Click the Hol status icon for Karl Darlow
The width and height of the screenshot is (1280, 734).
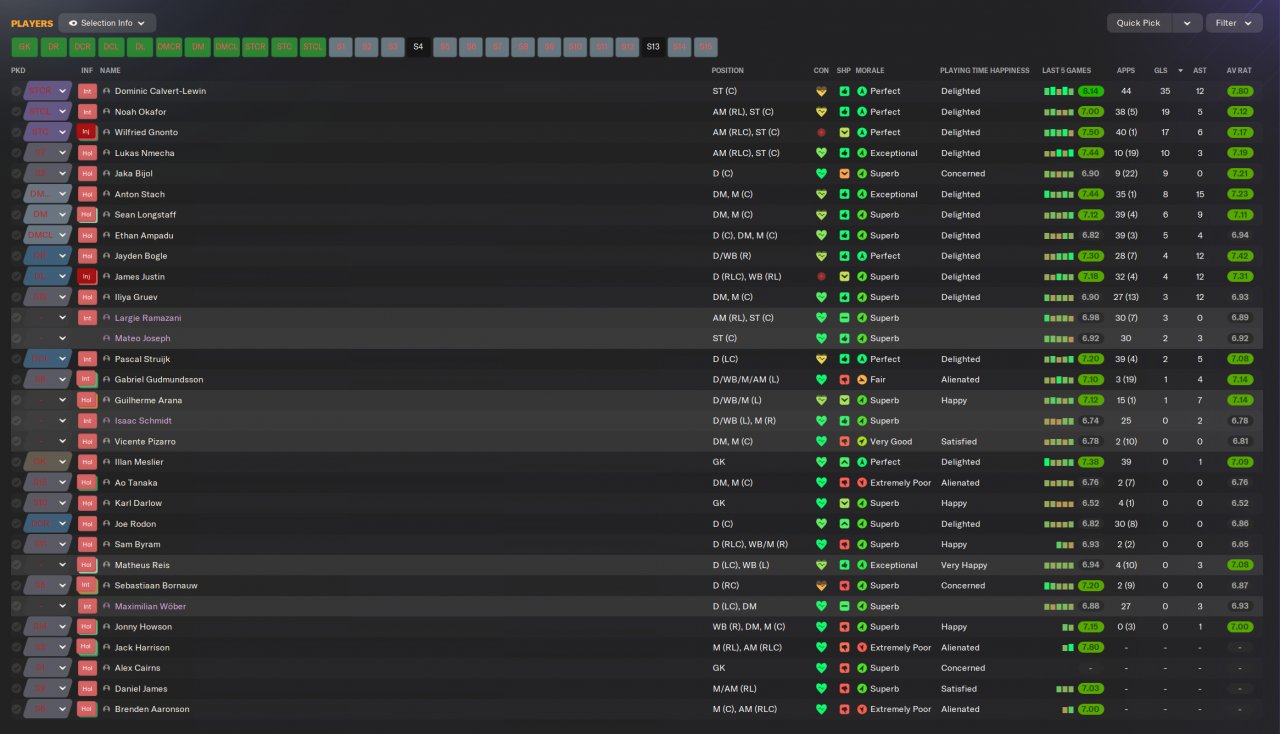click(x=87, y=503)
